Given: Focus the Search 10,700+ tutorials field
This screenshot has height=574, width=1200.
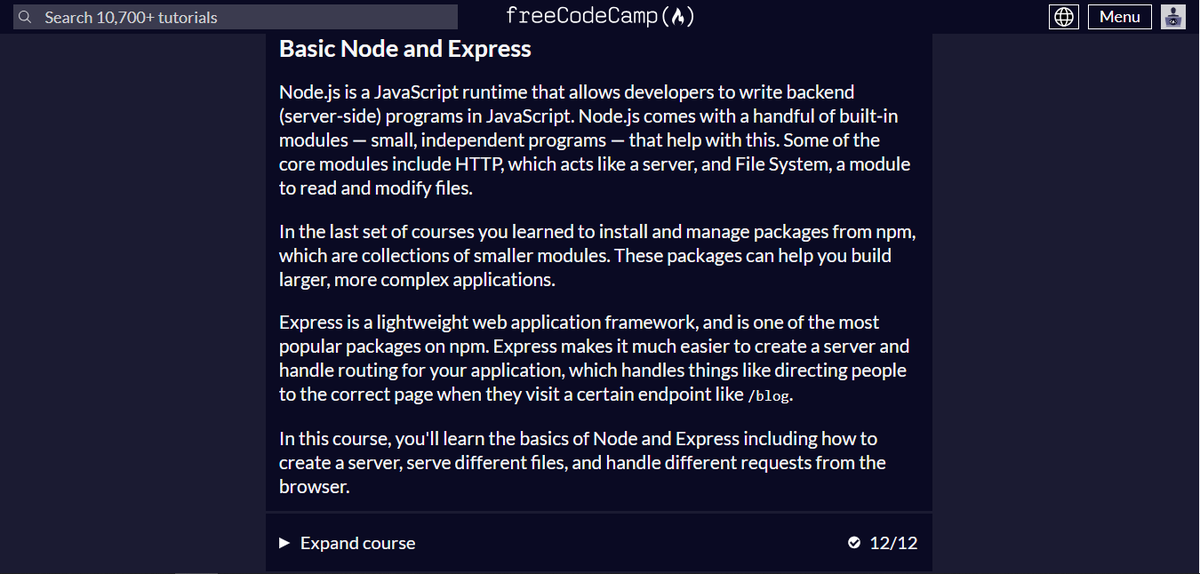Looking at the screenshot, I should point(236,17).
